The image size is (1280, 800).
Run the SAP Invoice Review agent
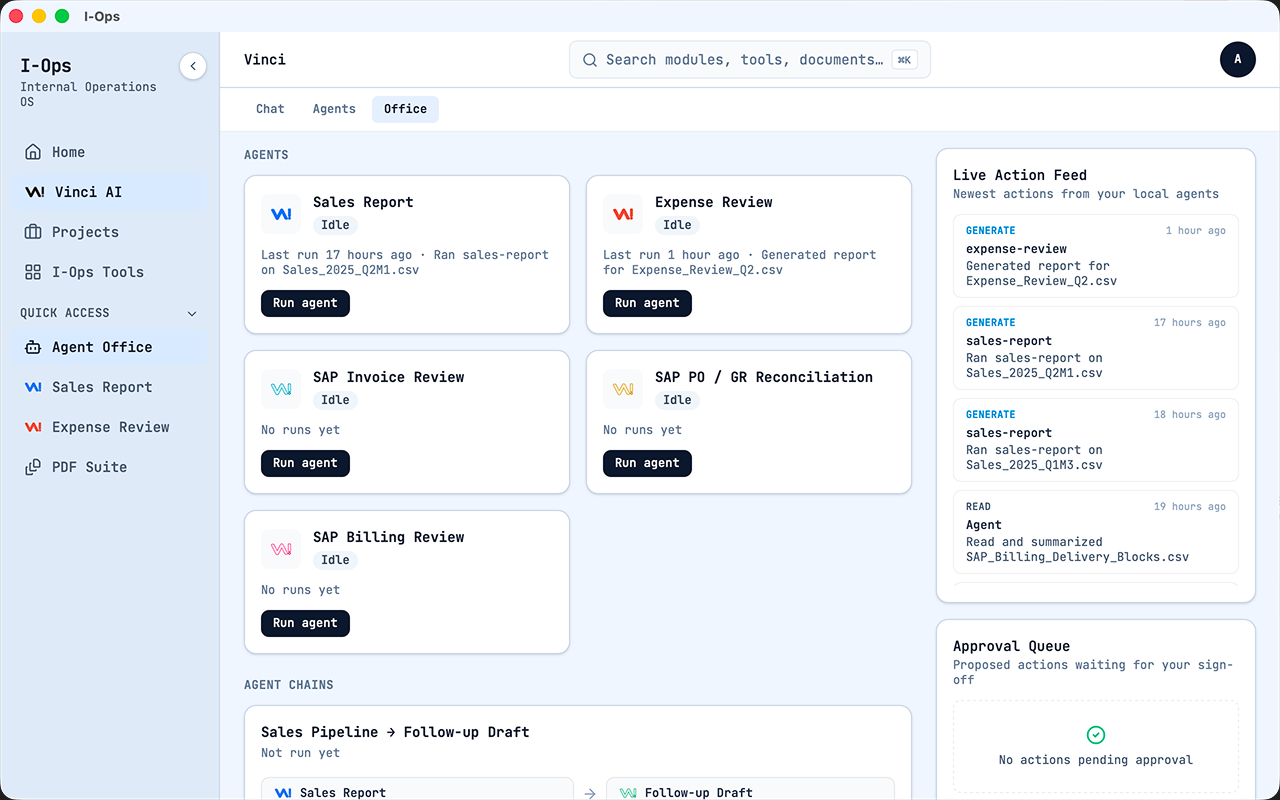(305, 463)
